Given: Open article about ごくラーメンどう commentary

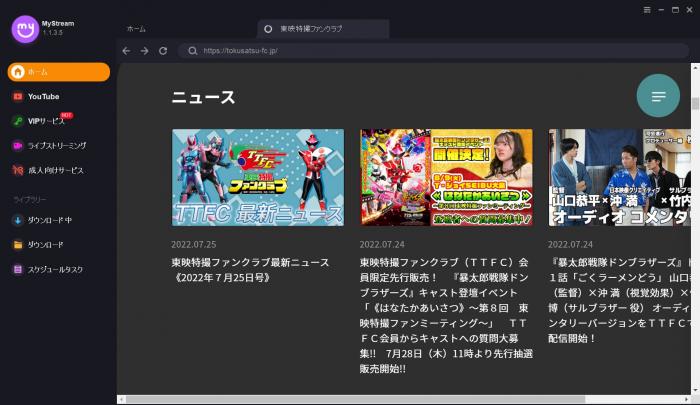Looking at the screenshot, I should click(x=620, y=300).
